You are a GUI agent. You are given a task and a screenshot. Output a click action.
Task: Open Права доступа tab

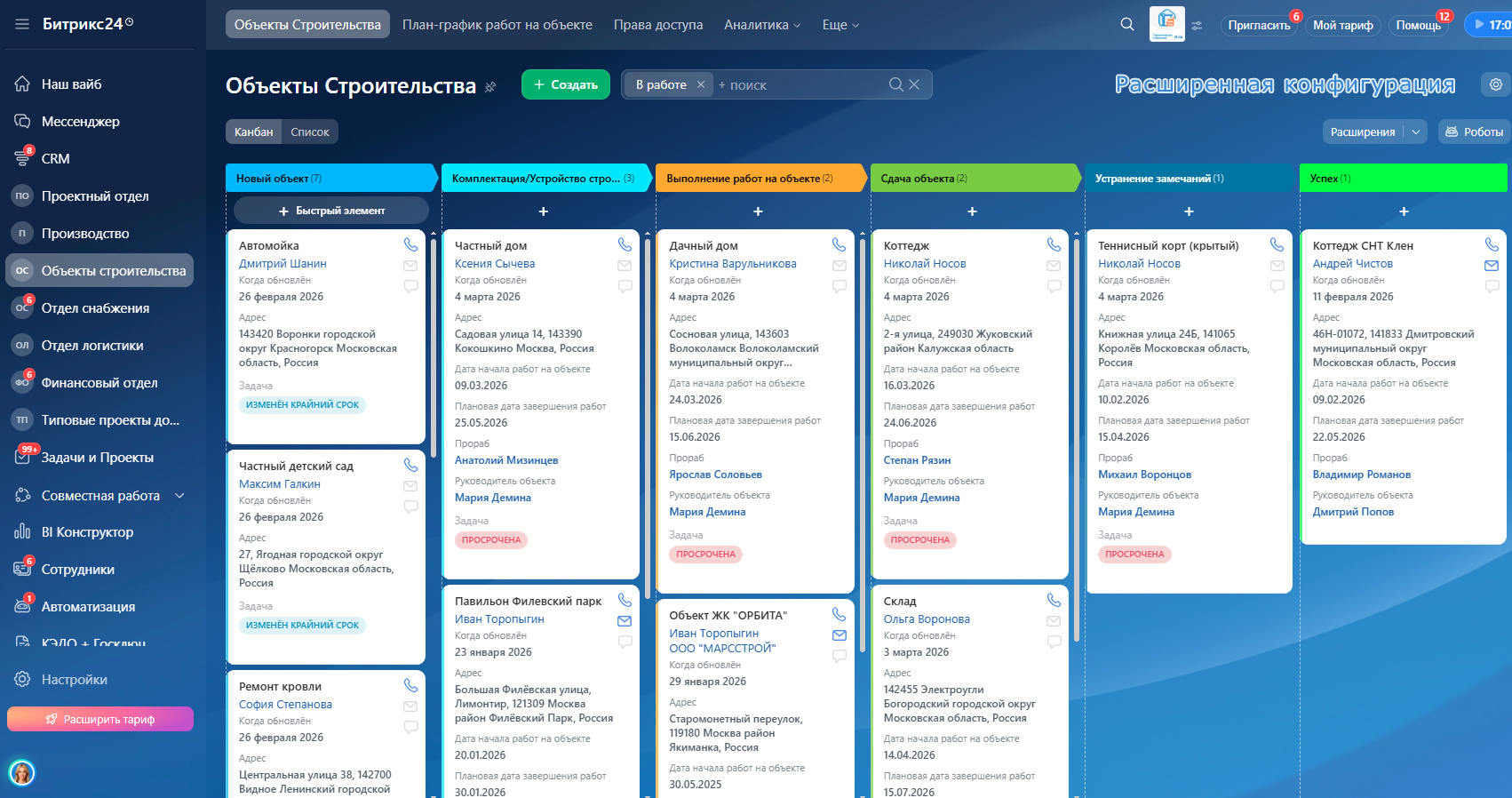coord(658,25)
